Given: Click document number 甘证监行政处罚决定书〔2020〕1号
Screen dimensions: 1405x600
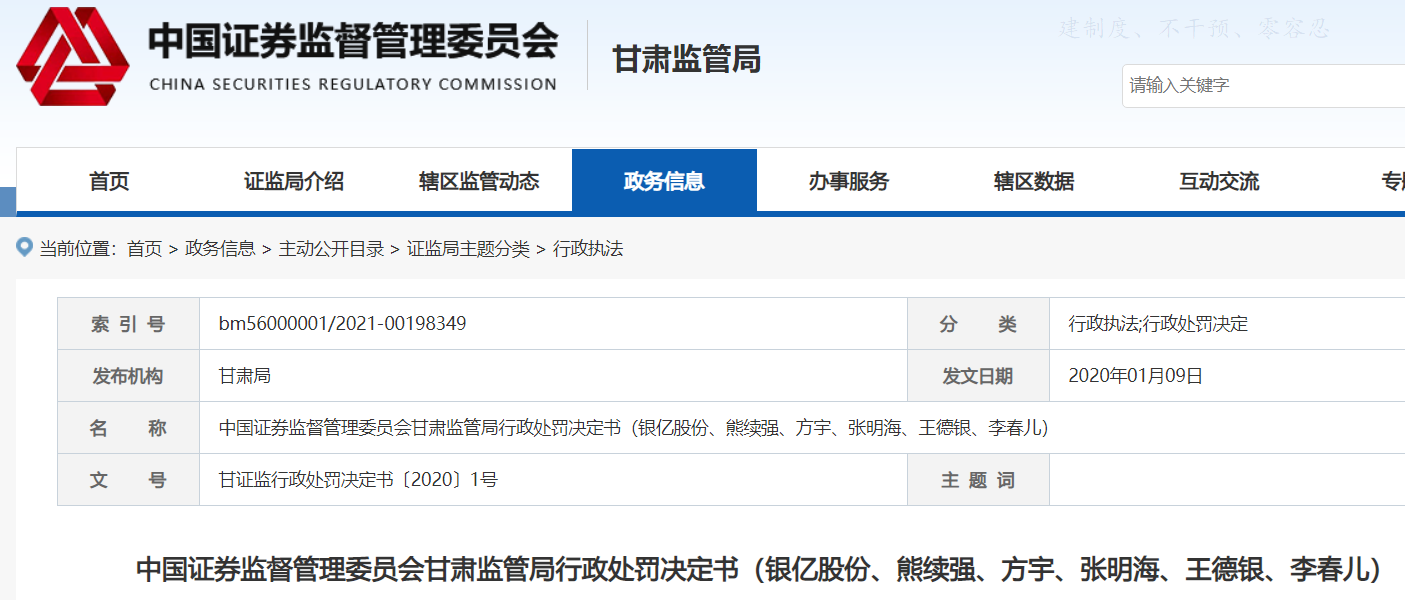Looking at the screenshot, I should (358, 480).
